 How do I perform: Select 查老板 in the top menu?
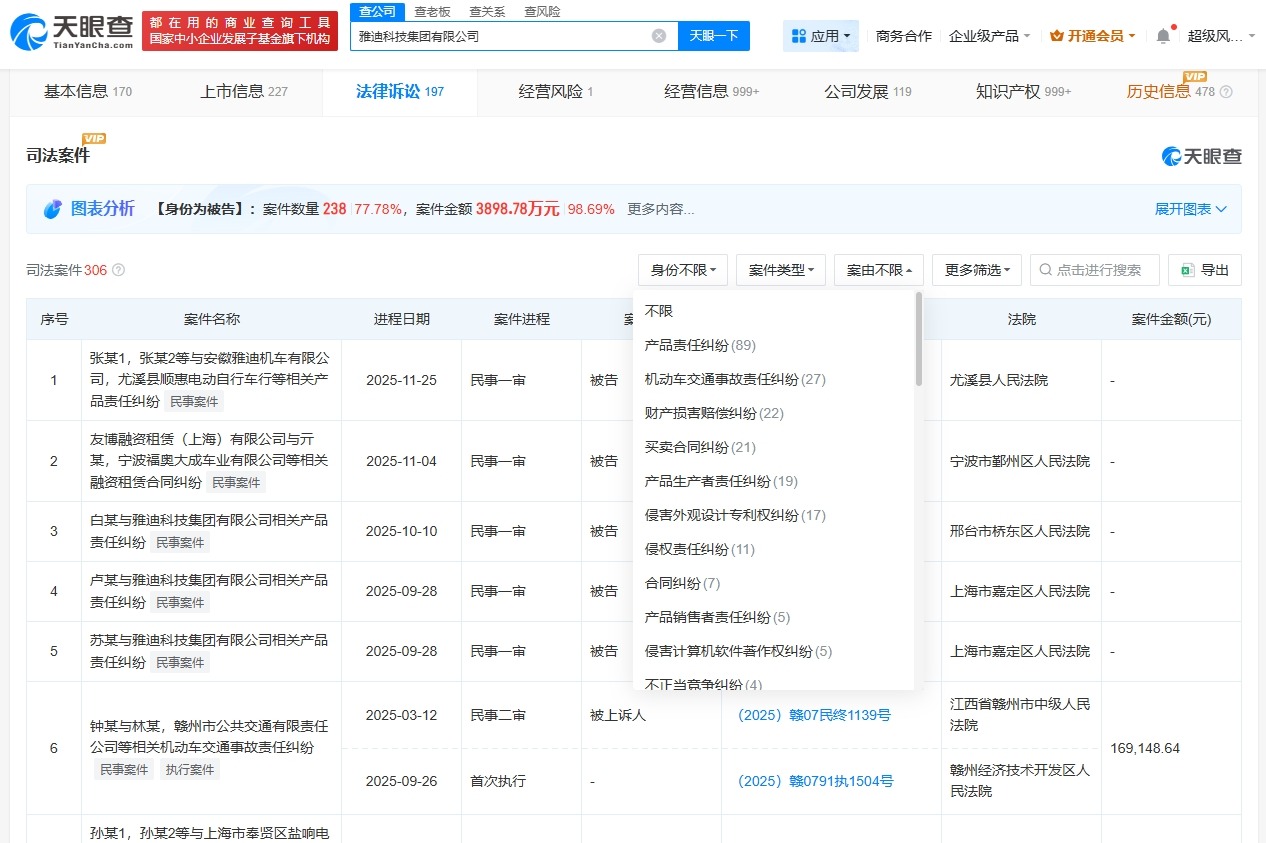coord(431,11)
